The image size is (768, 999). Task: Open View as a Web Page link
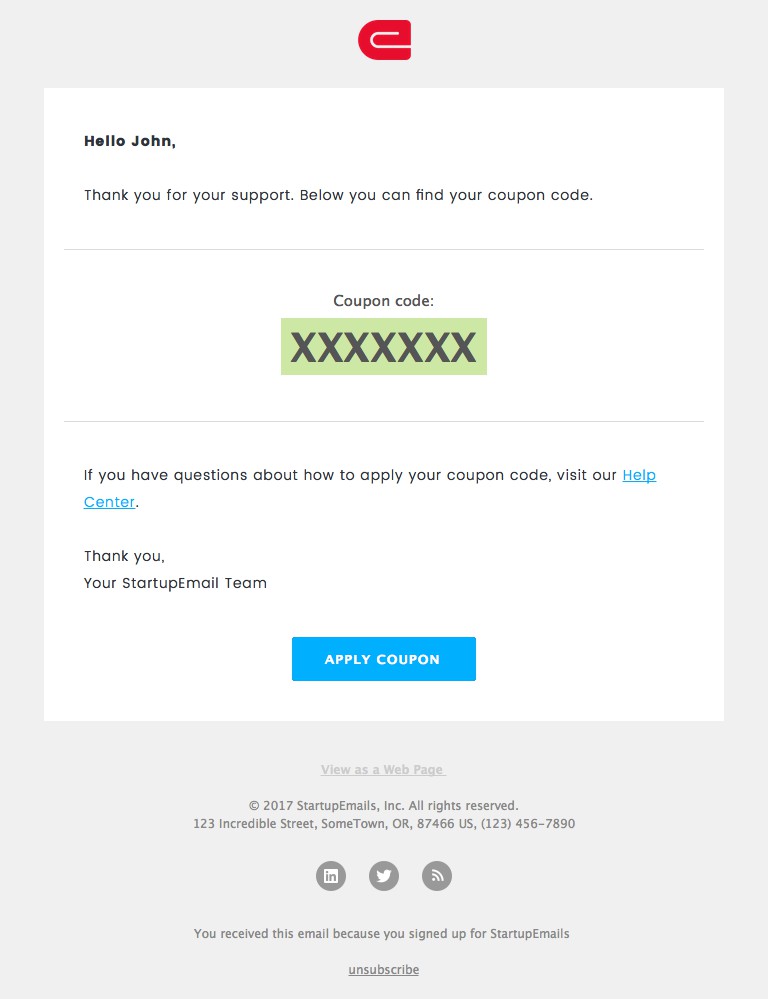click(x=383, y=770)
